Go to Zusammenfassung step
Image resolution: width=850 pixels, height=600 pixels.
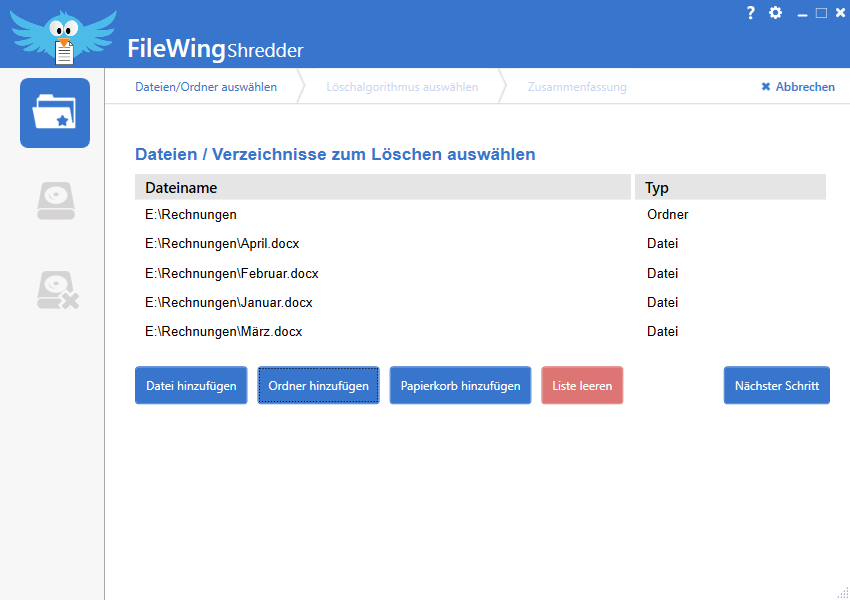click(577, 87)
